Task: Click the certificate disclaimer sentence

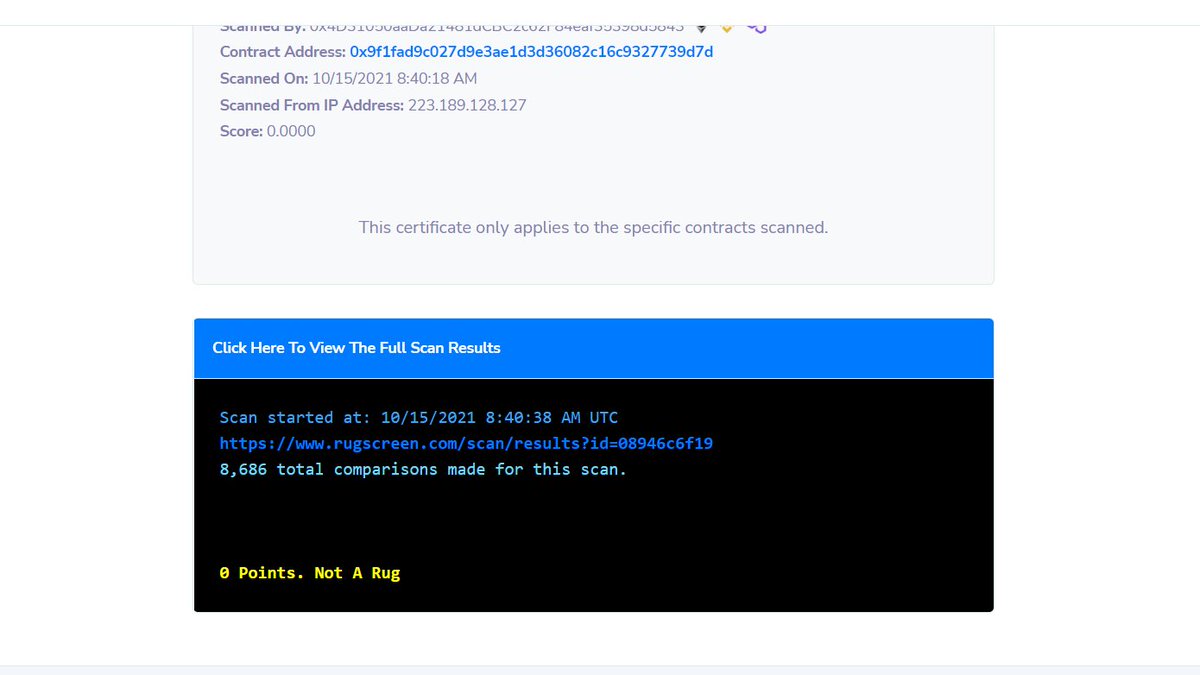Action: pos(593,227)
